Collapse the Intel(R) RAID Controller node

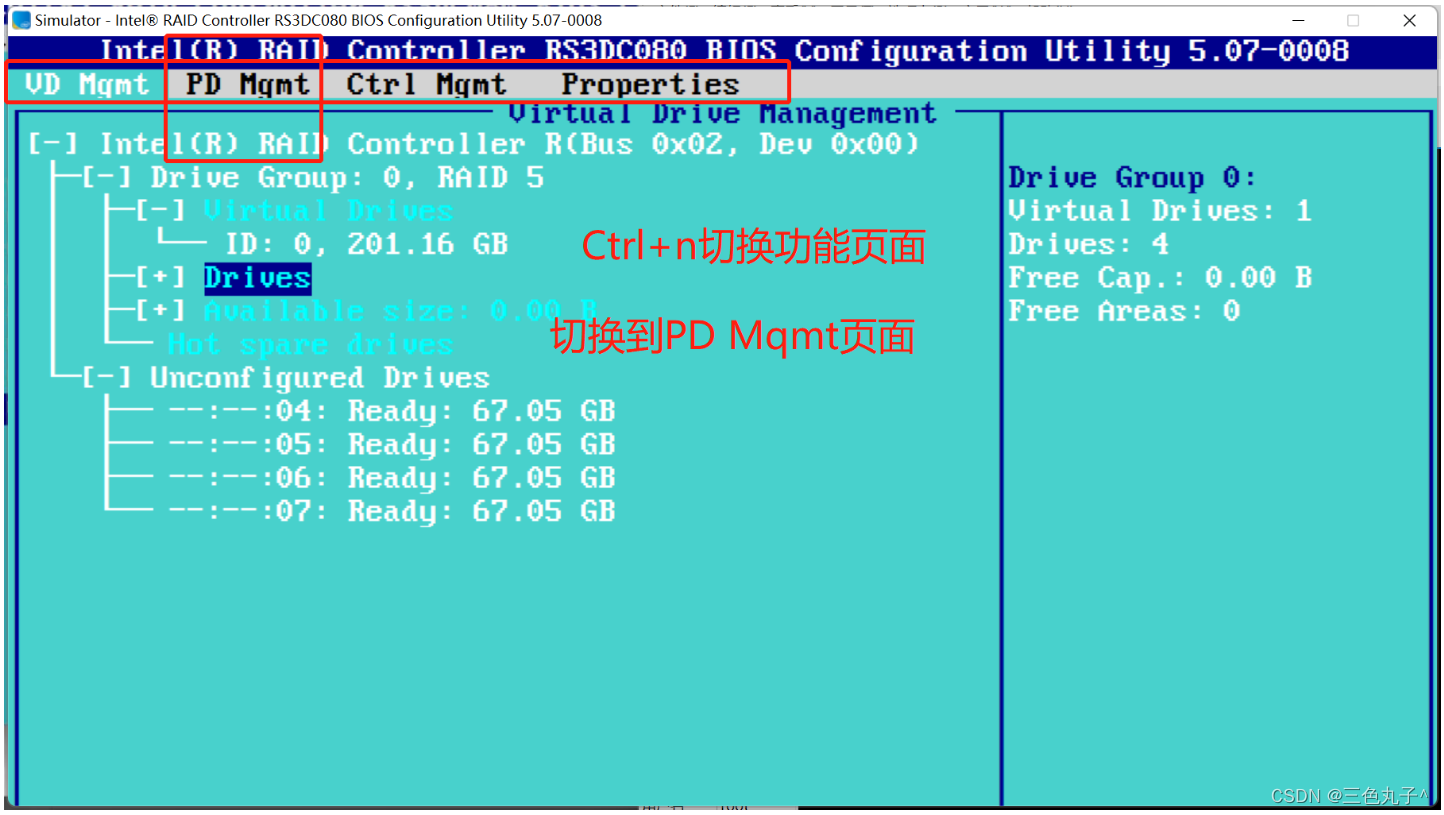point(52,144)
